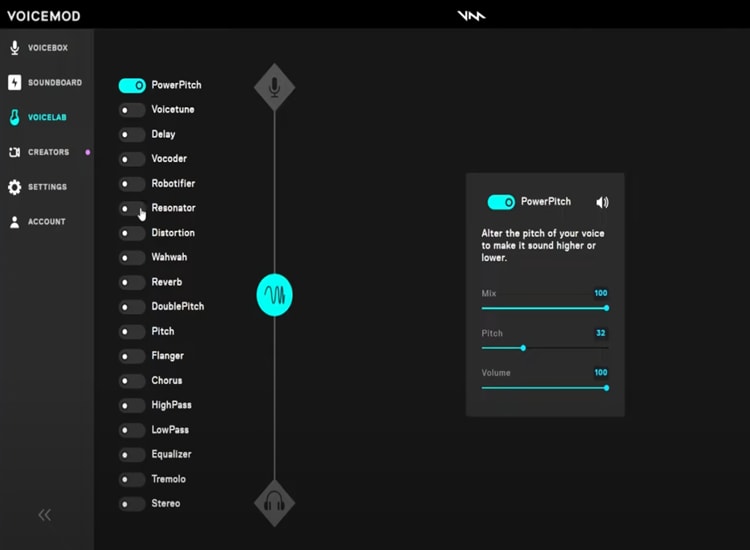Enable the Flanger effect toggle
Viewport: 750px width, 550px height.
[132, 356]
